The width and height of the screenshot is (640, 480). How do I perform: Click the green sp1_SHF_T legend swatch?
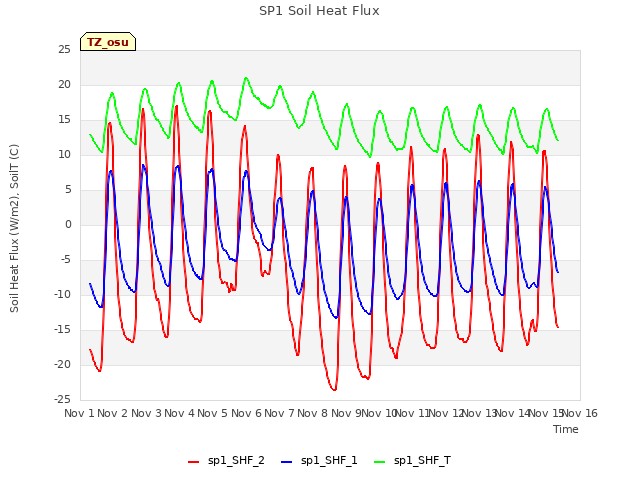(380, 462)
